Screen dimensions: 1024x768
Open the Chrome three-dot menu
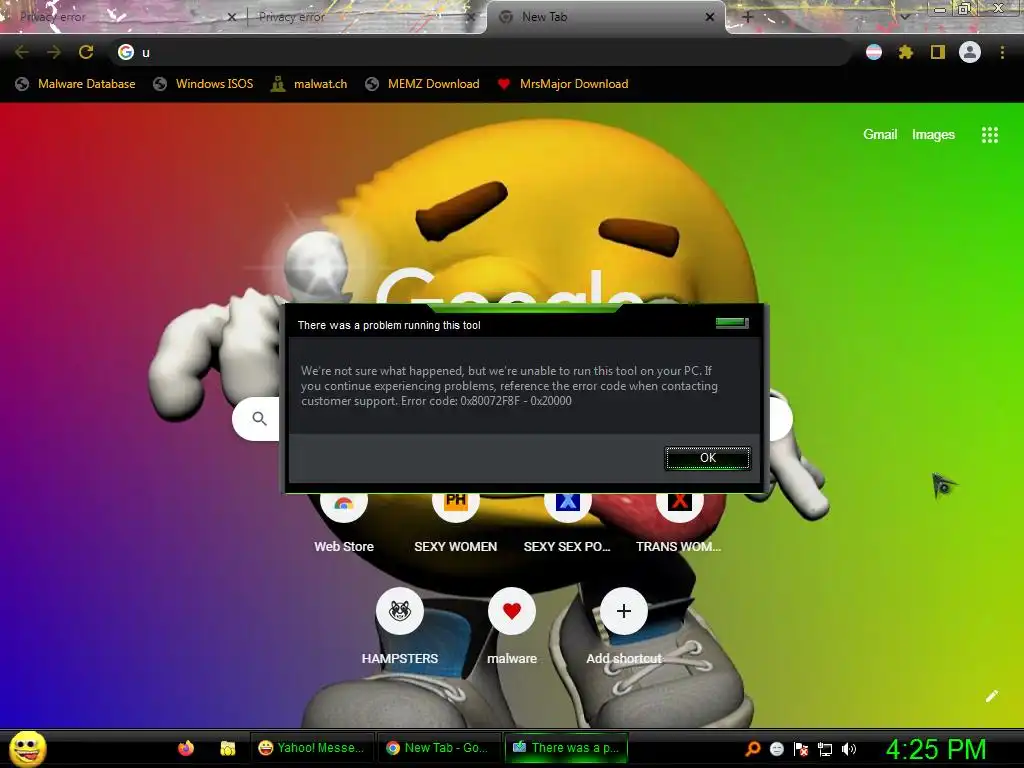[x=1002, y=52]
